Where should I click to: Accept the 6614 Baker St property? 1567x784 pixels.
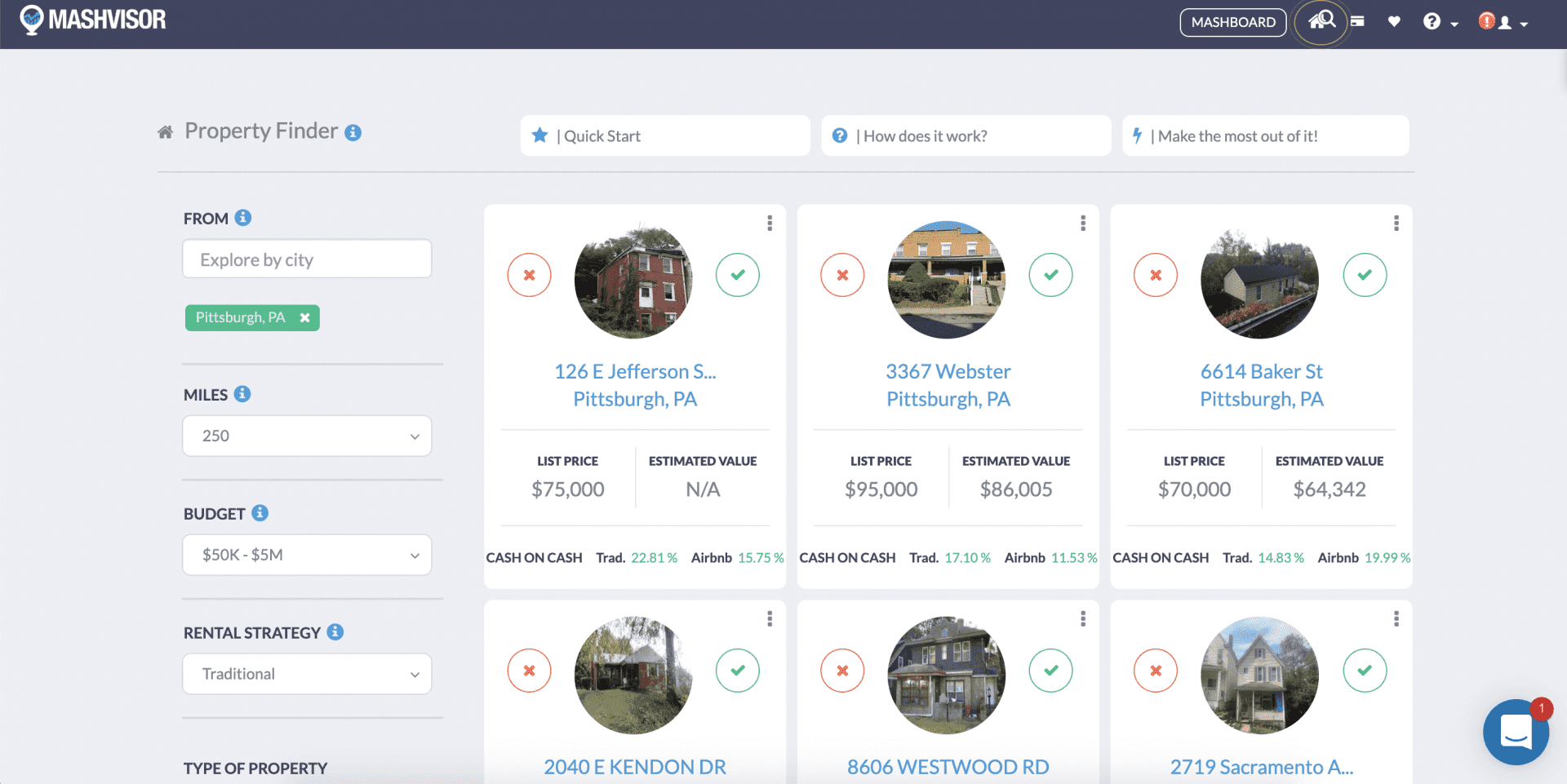(x=1365, y=275)
